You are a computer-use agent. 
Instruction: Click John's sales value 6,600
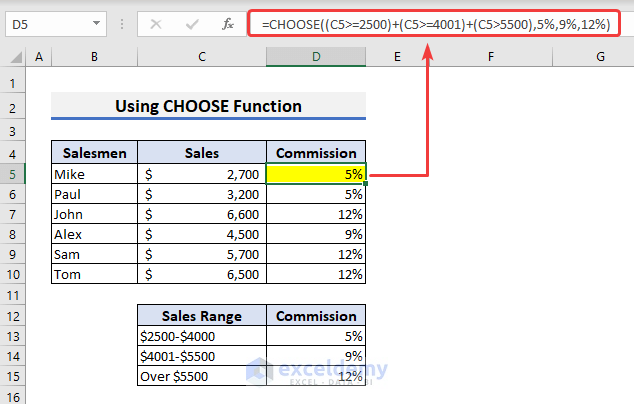click(x=202, y=214)
